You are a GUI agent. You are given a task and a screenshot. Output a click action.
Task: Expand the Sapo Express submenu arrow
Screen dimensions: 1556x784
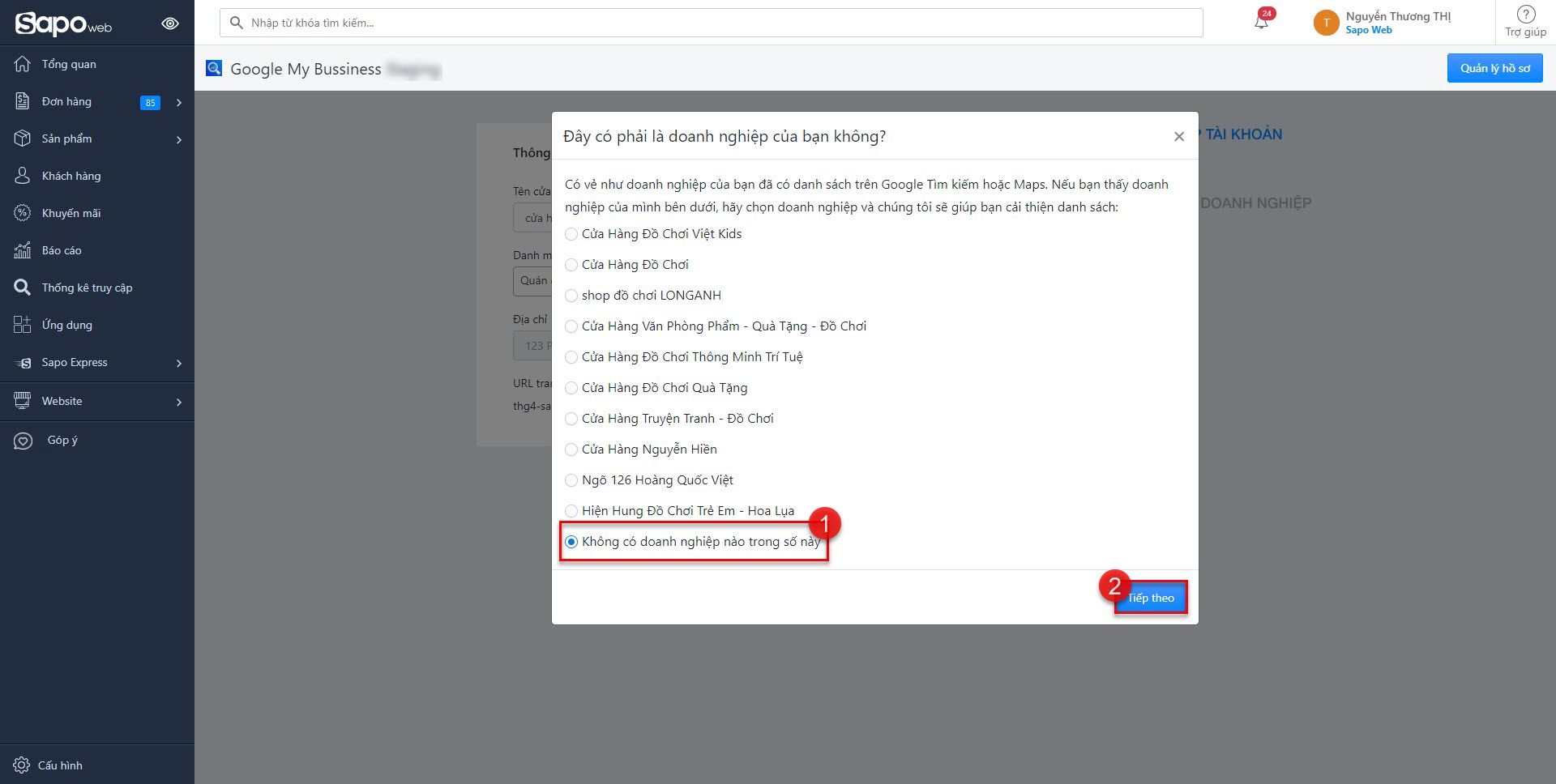(x=179, y=363)
